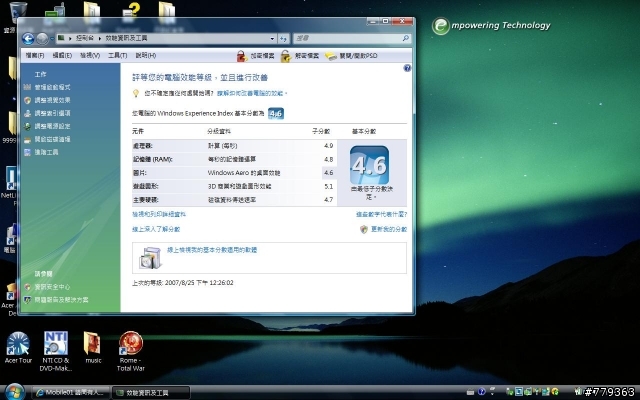Select the 3D gaming graphics row scoring 5.1
Screen dimensions: 640x400
[234, 186]
